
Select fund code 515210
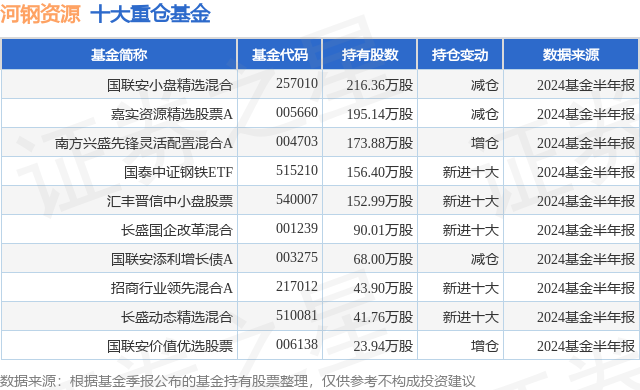(297, 170)
